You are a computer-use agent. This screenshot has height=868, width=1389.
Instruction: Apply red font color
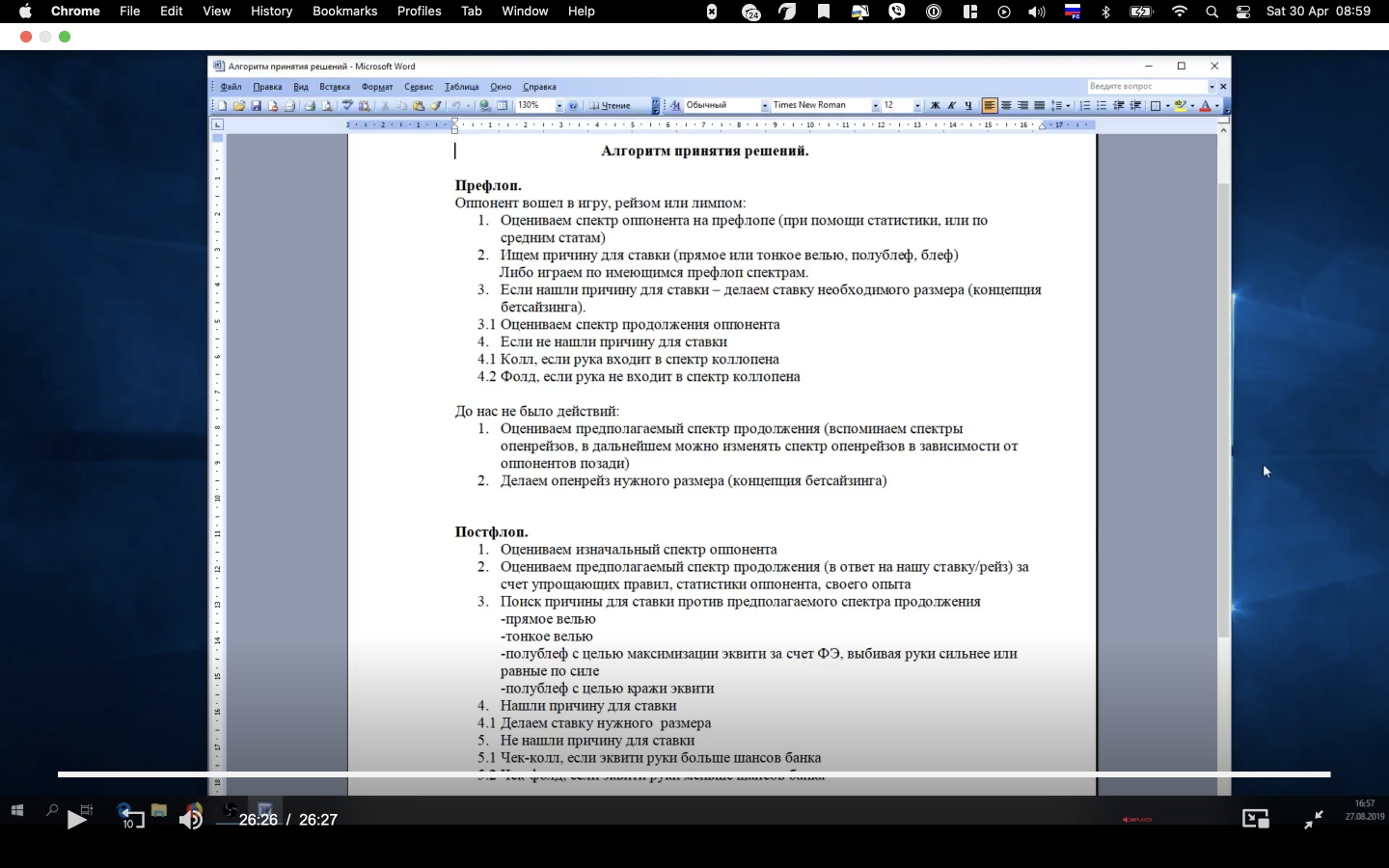(1205, 106)
